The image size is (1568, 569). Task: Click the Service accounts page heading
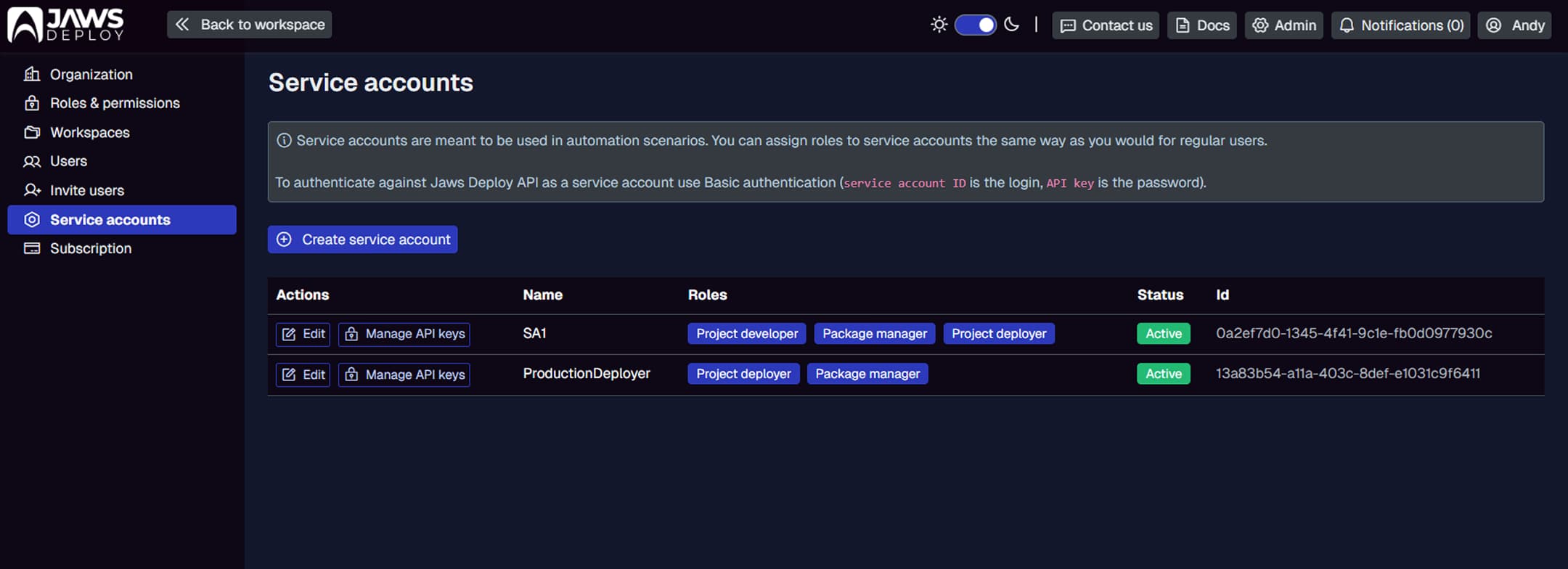(x=371, y=83)
